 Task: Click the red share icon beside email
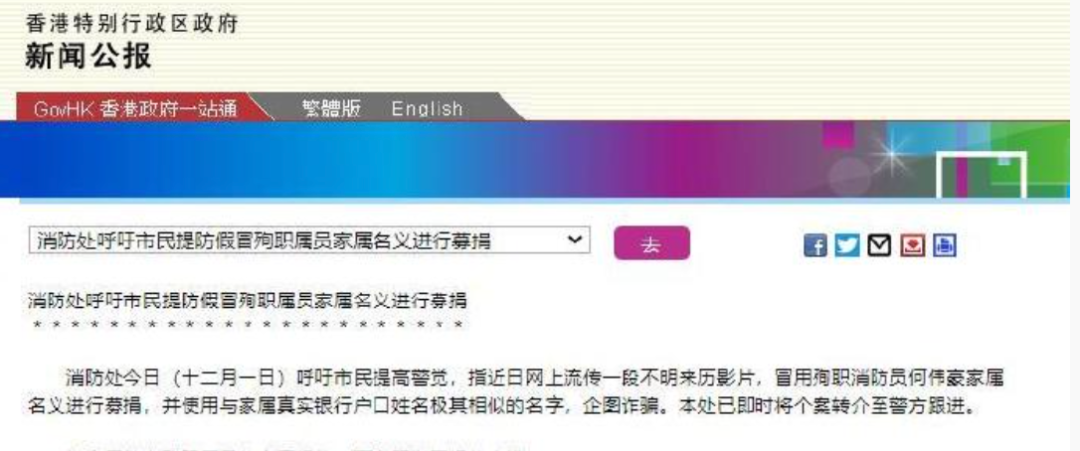pos(911,245)
